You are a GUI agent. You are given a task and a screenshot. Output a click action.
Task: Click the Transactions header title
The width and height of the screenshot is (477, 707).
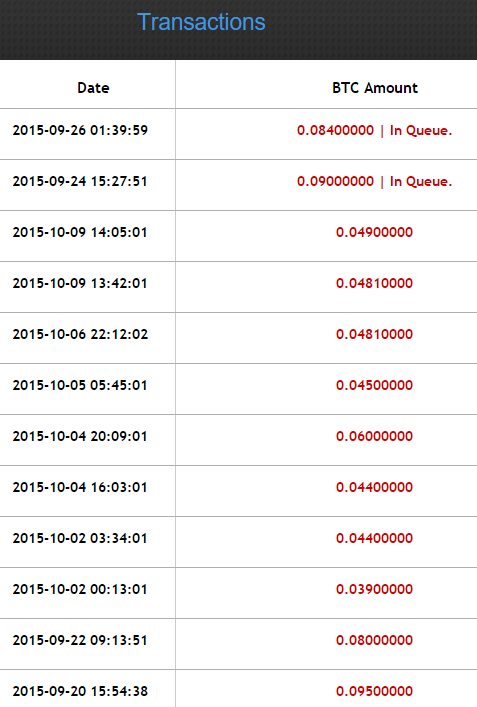coord(201,22)
